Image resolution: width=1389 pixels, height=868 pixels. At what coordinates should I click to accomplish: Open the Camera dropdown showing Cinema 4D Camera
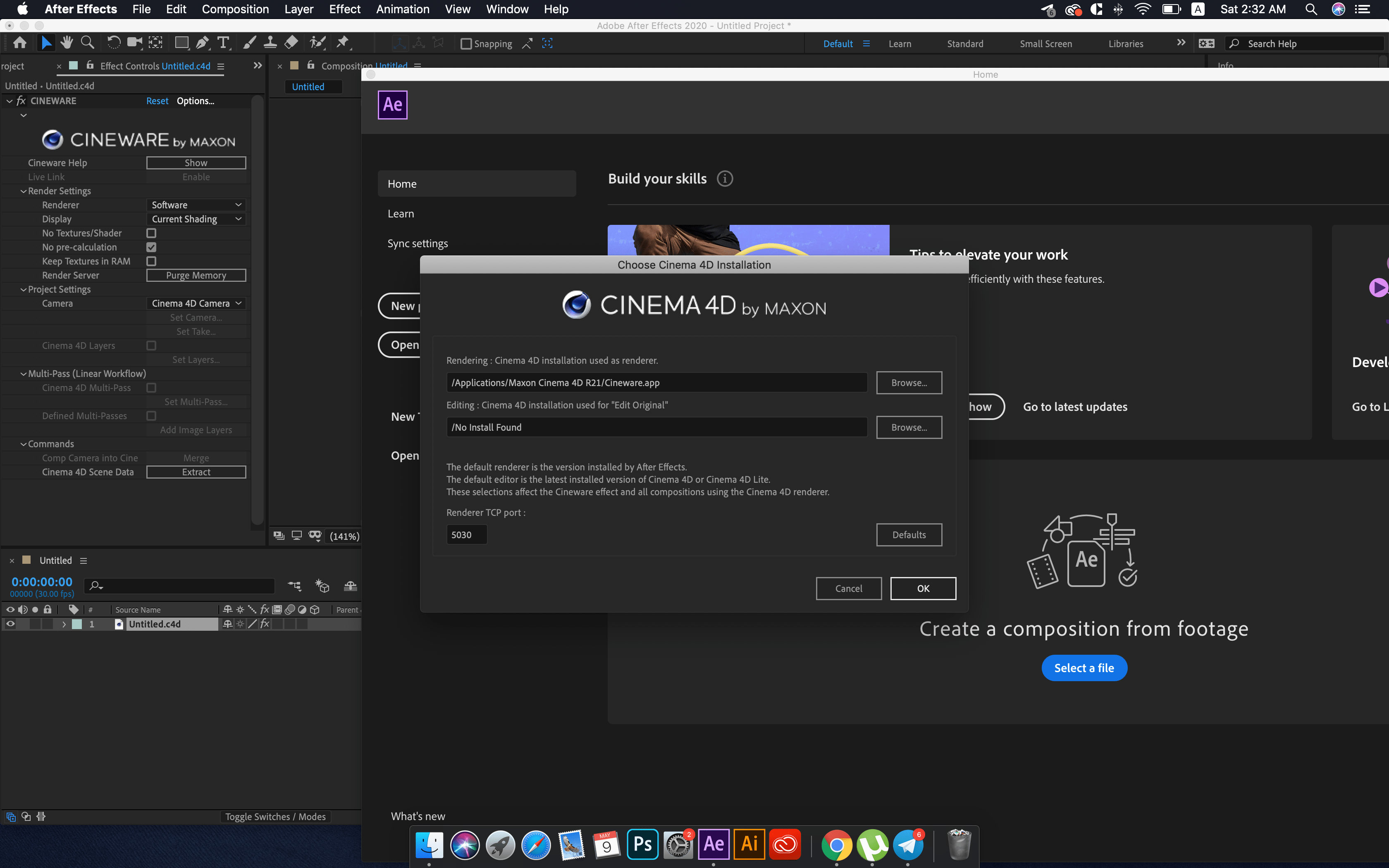click(x=196, y=303)
